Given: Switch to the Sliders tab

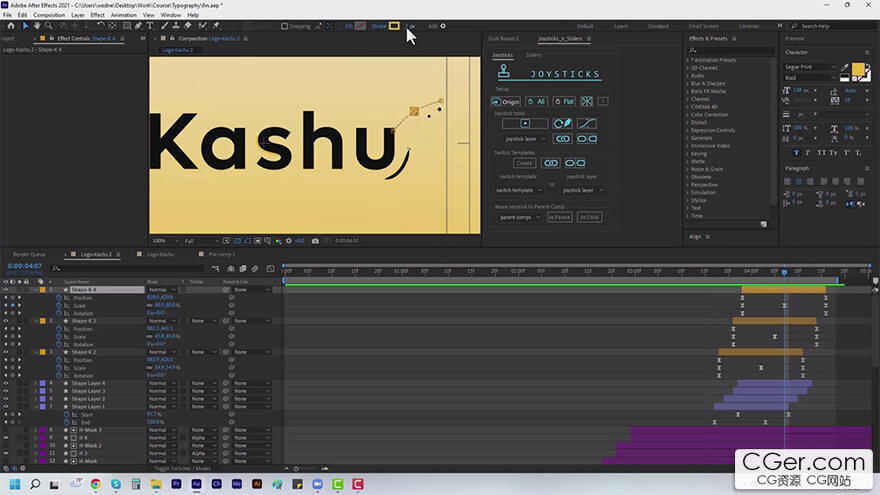Looking at the screenshot, I should tap(534, 55).
